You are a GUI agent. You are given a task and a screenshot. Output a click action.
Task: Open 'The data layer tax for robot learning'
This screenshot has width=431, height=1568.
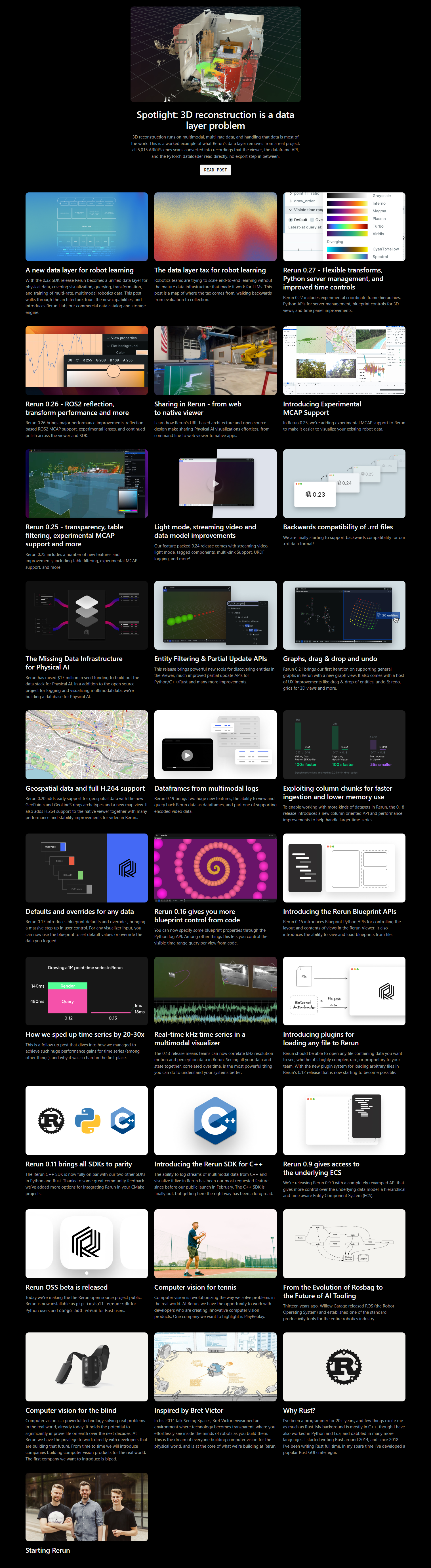(210, 270)
